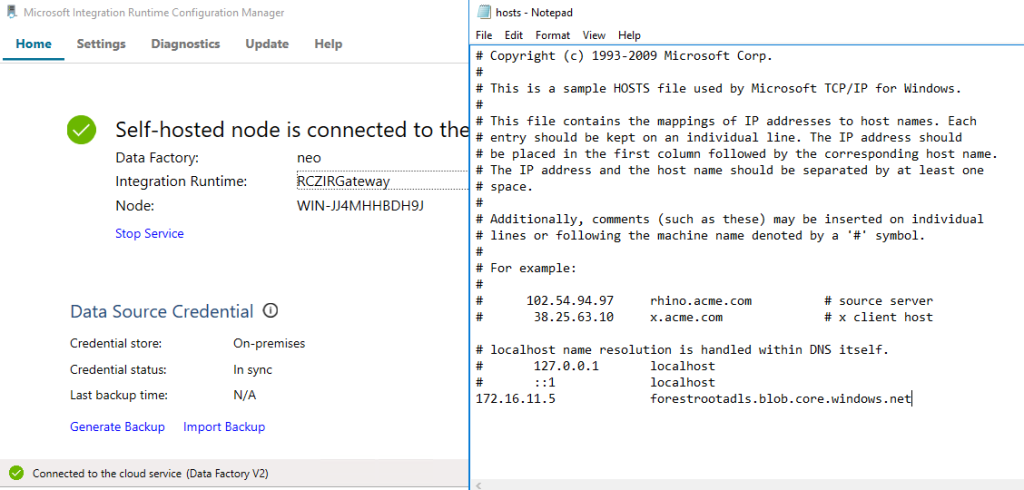Click forestrootadls.blob.core.windows.net in hosts file
Screen dimensions: 1024x490
[780, 399]
